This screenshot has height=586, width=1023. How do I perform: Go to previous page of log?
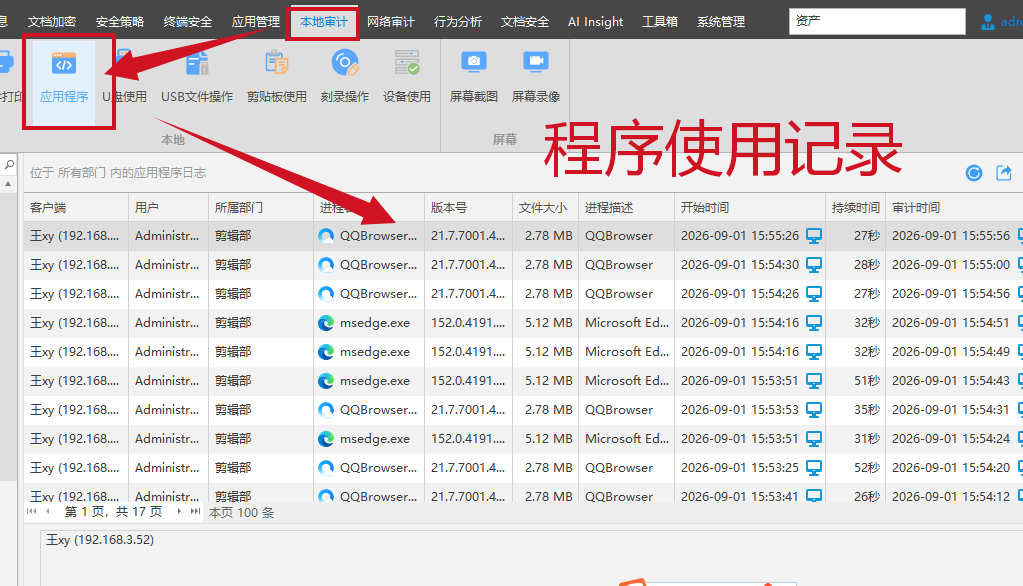[48, 512]
